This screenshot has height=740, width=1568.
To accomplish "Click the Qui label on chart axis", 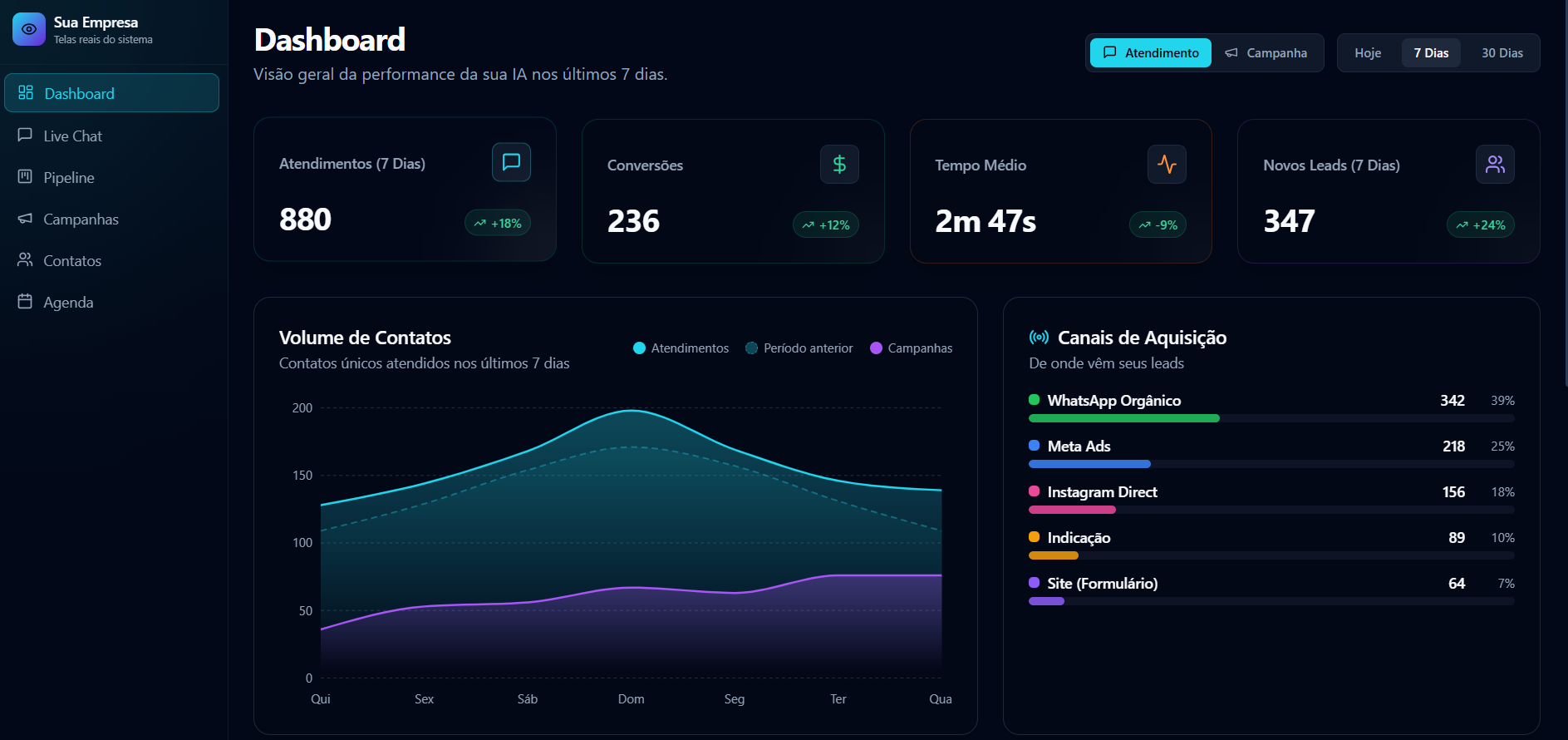I will click(x=321, y=699).
